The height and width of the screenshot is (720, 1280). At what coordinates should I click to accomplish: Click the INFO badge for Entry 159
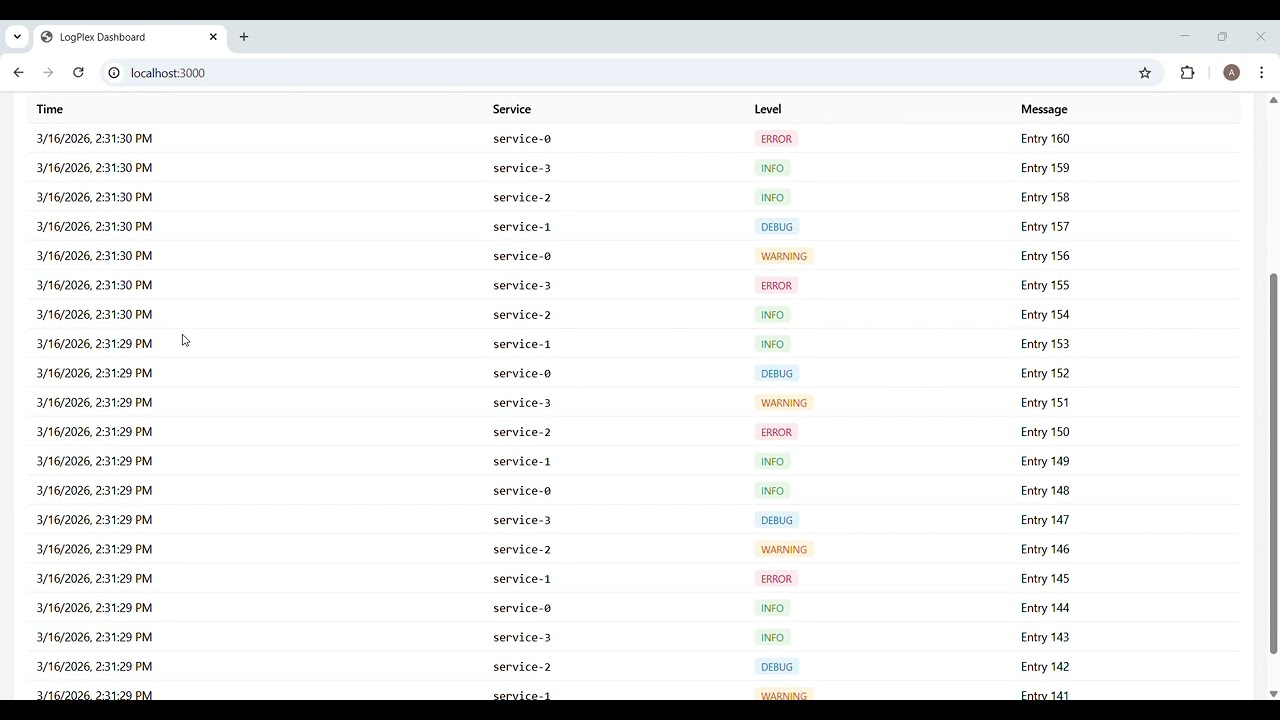pos(772,168)
